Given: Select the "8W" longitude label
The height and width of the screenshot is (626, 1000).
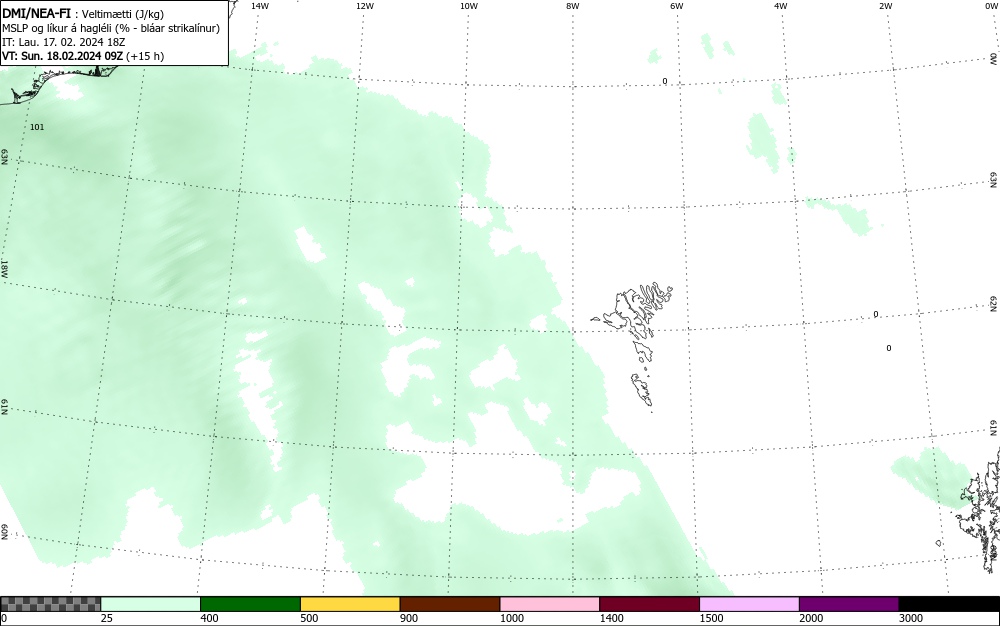Looking at the screenshot, I should click(573, 6).
